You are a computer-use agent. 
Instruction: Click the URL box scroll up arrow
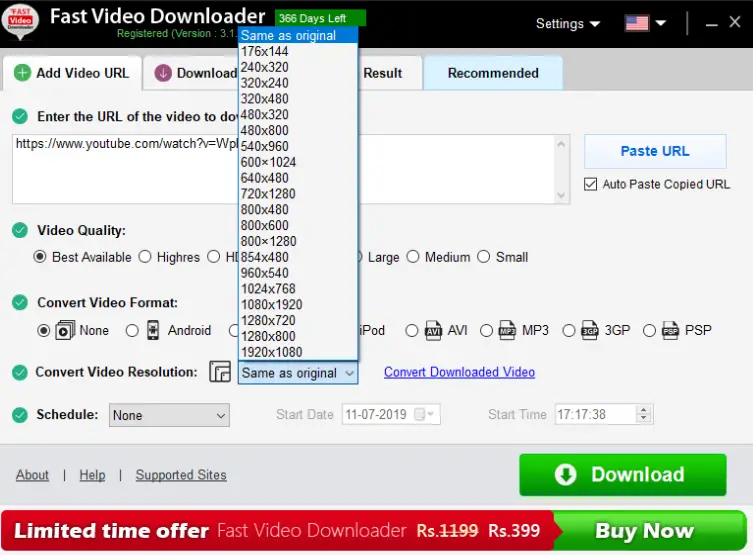coord(561,144)
